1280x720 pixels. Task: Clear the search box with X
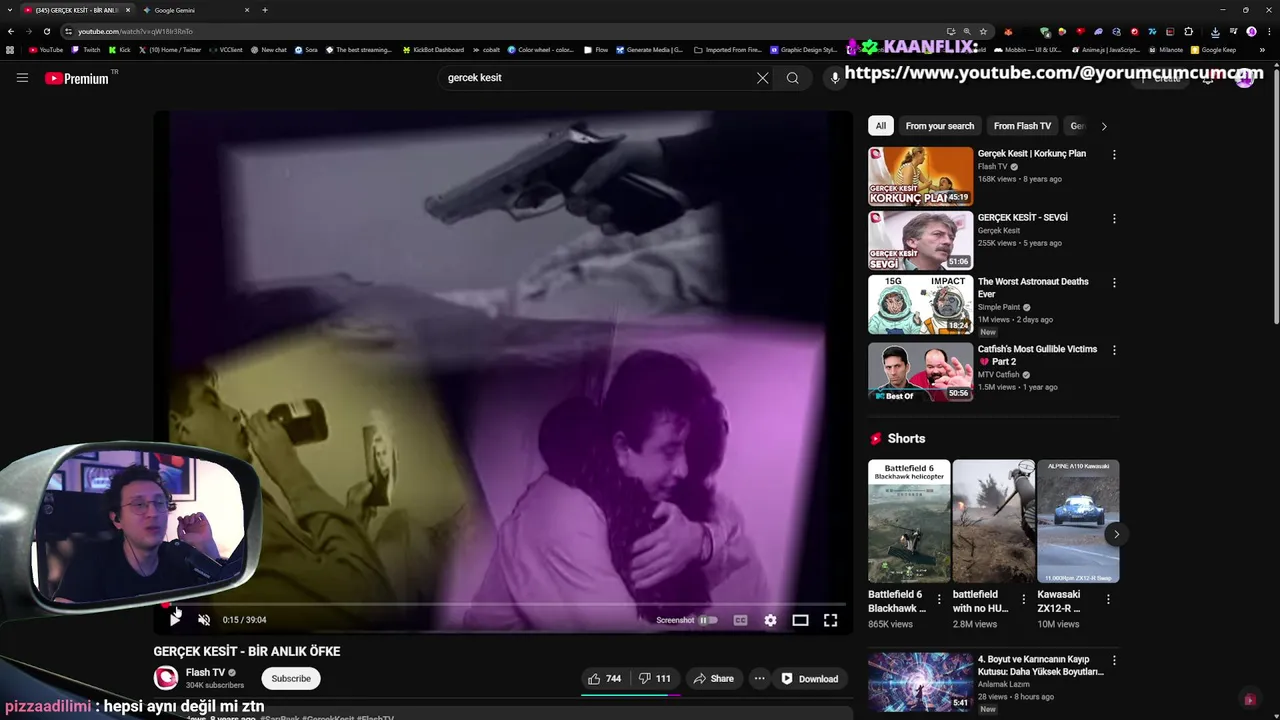point(762,78)
